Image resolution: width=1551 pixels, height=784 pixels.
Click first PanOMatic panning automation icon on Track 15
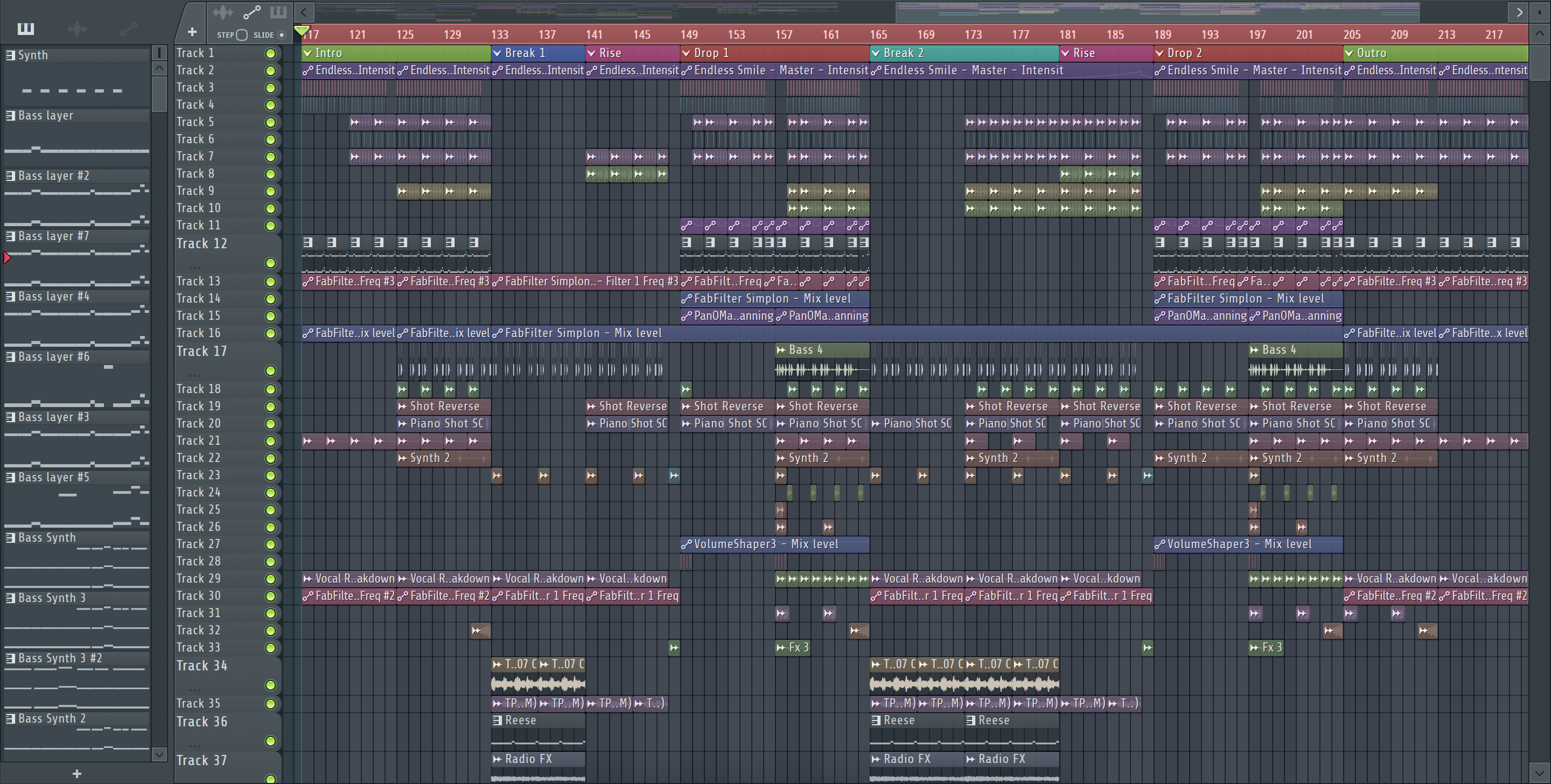pyautogui.click(x=687, y=316)
